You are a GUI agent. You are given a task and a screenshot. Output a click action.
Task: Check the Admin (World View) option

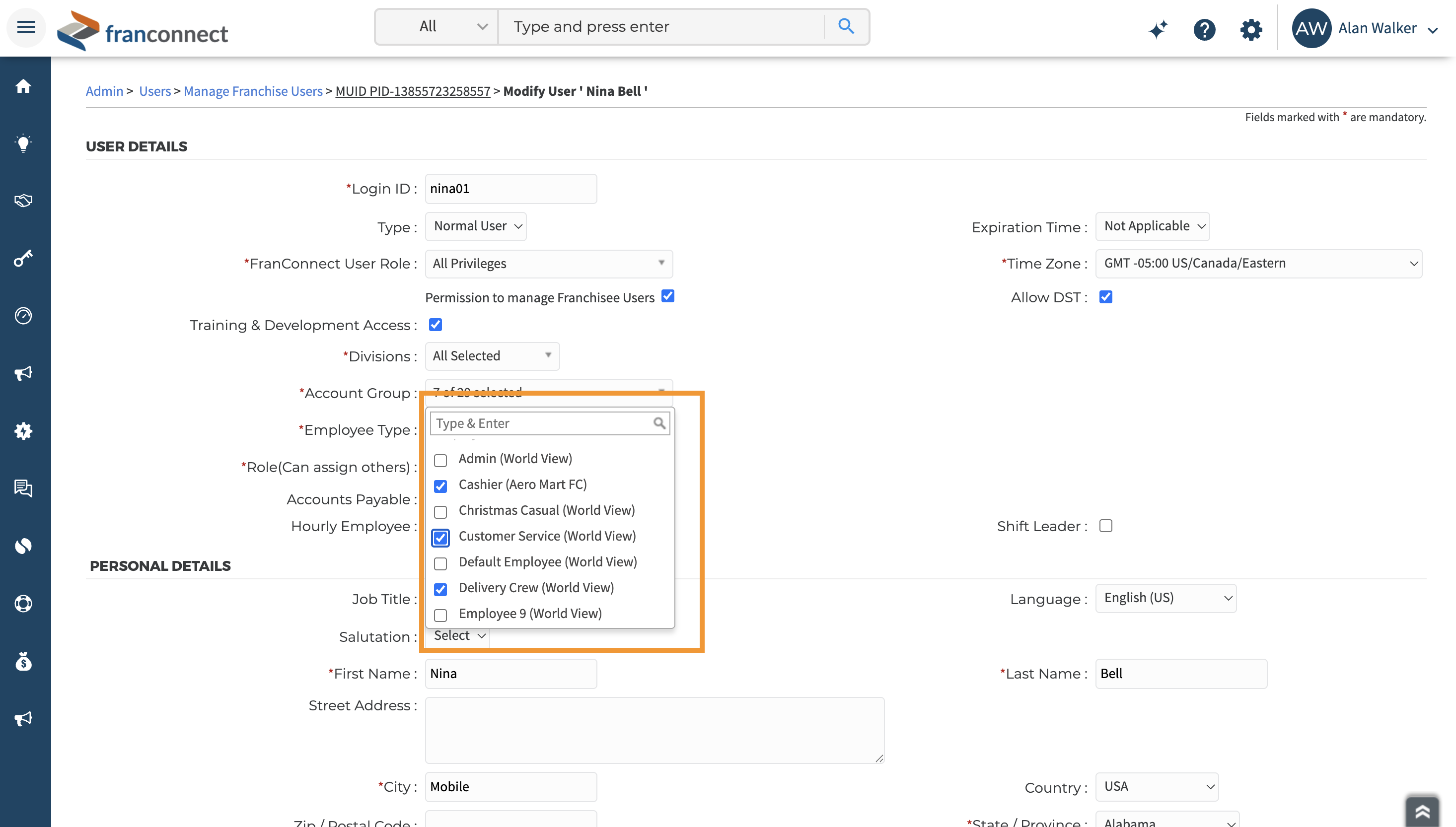440,460
